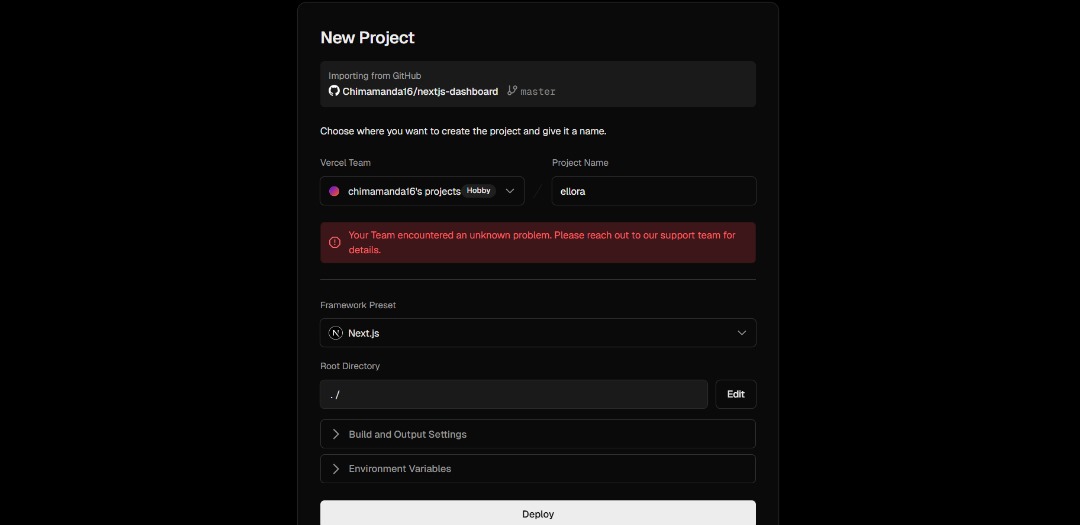Click the Deploy button
This screenshot has width=1080, height=525.
(x=538, y=513)
